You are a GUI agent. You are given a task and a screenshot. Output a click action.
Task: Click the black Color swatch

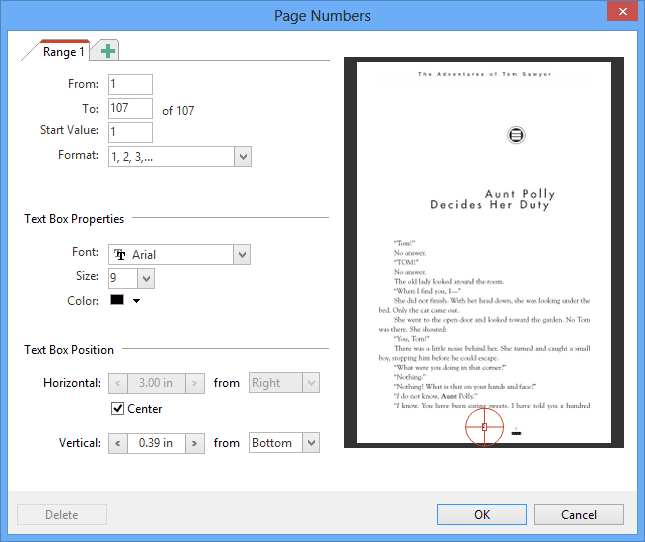pyautogui.click(x=117, y=301)
